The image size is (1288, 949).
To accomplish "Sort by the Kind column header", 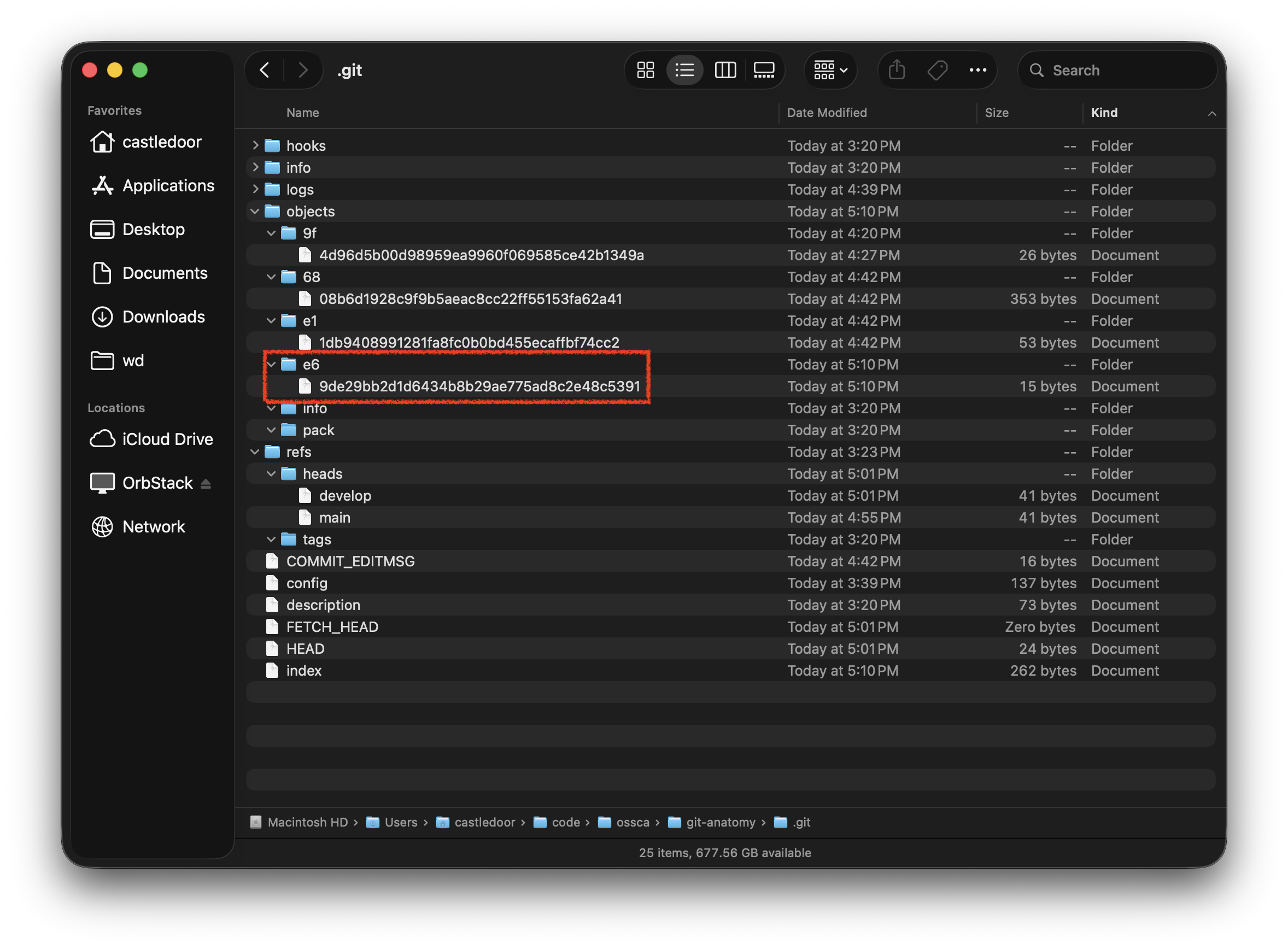I will coord(1104,113).
